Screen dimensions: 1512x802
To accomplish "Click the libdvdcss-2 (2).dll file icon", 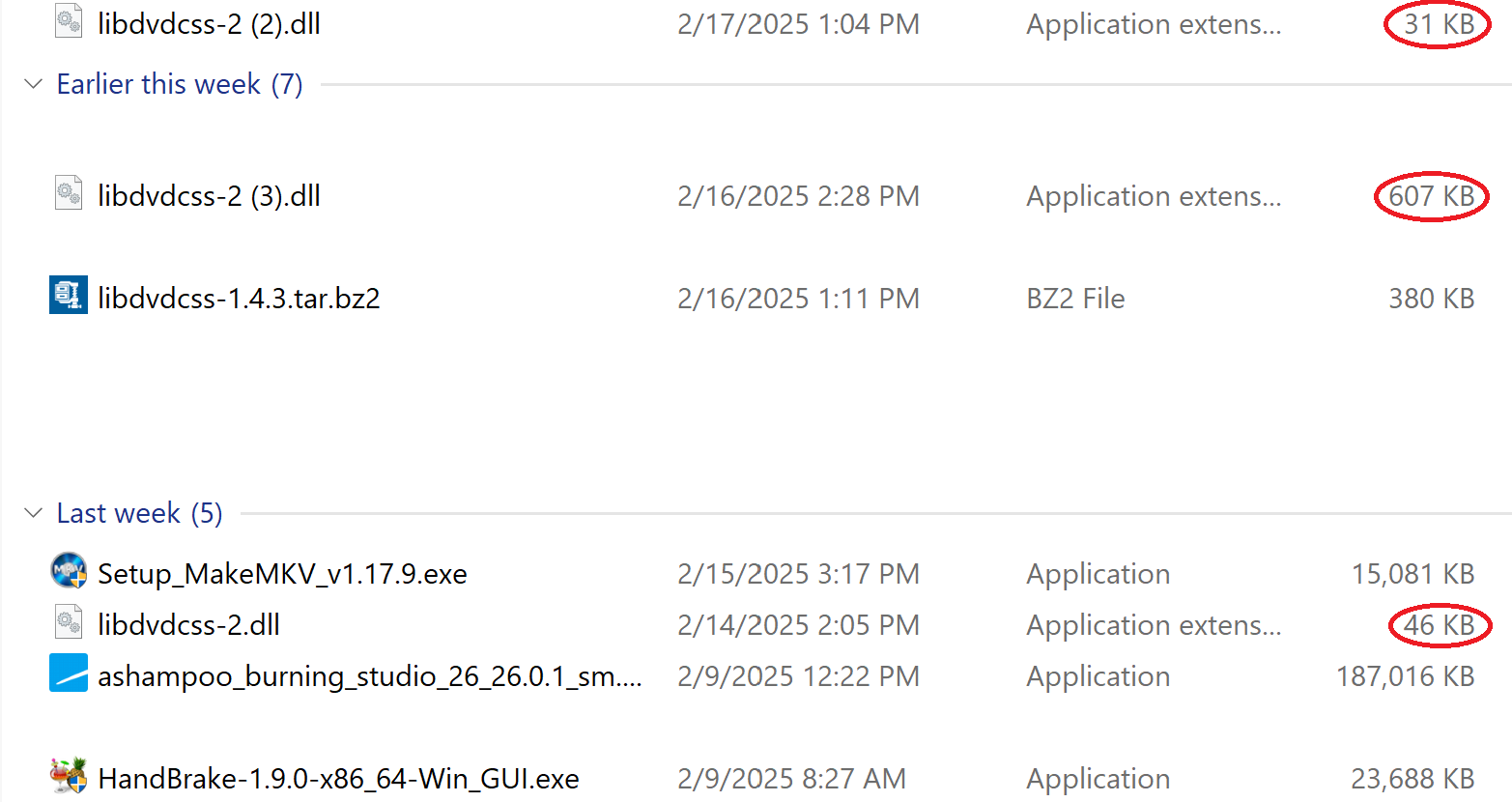I will click(x=69, y=21).
